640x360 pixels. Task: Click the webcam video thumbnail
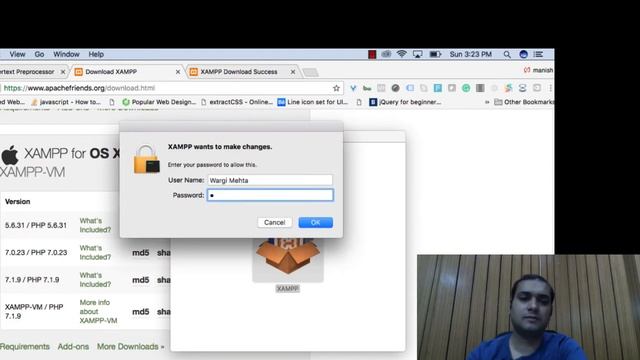(x=528, y=307)
